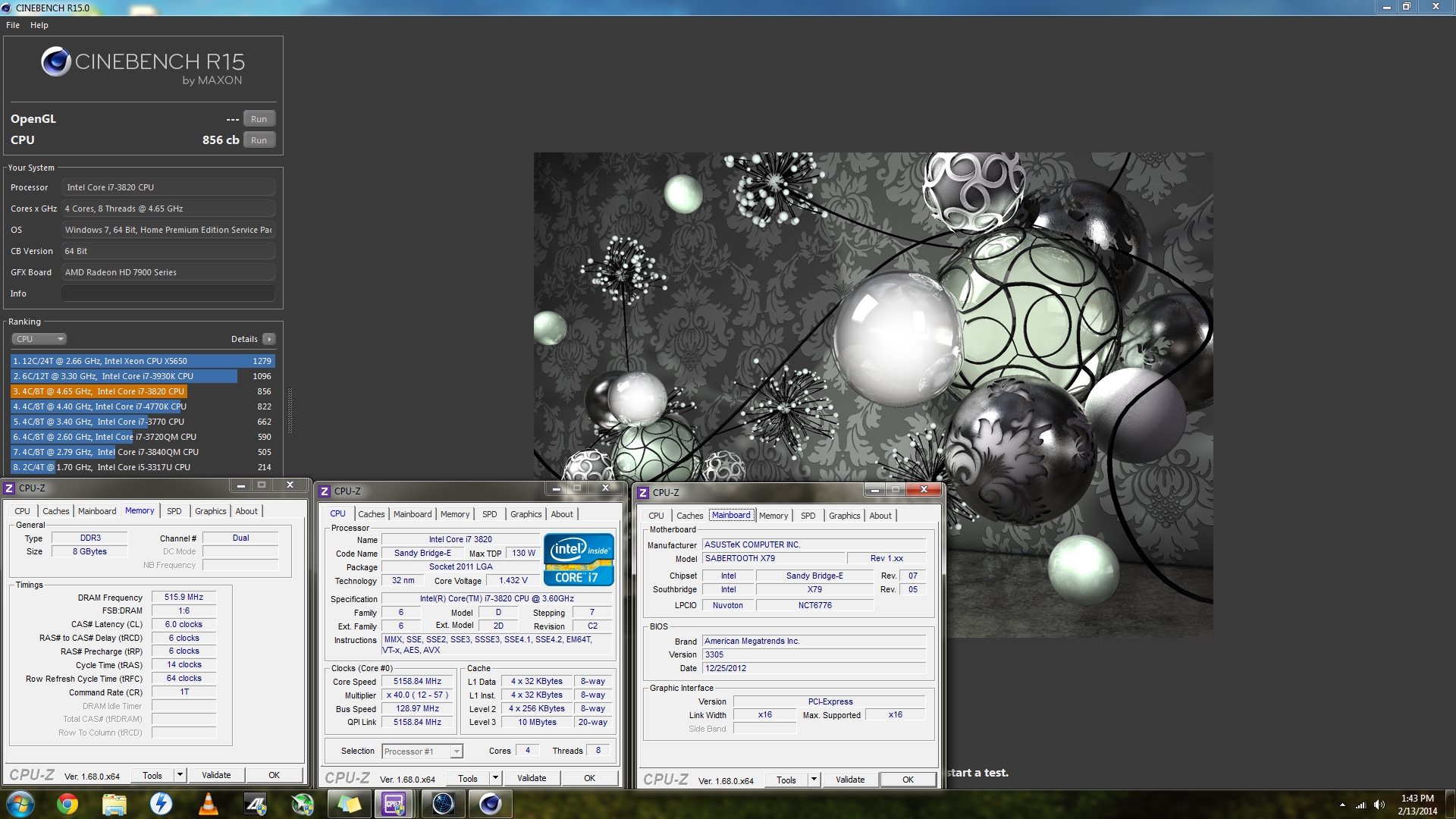
Task: Launch Google Chrome from the taskbar
Action: click(x=67, y=804)
